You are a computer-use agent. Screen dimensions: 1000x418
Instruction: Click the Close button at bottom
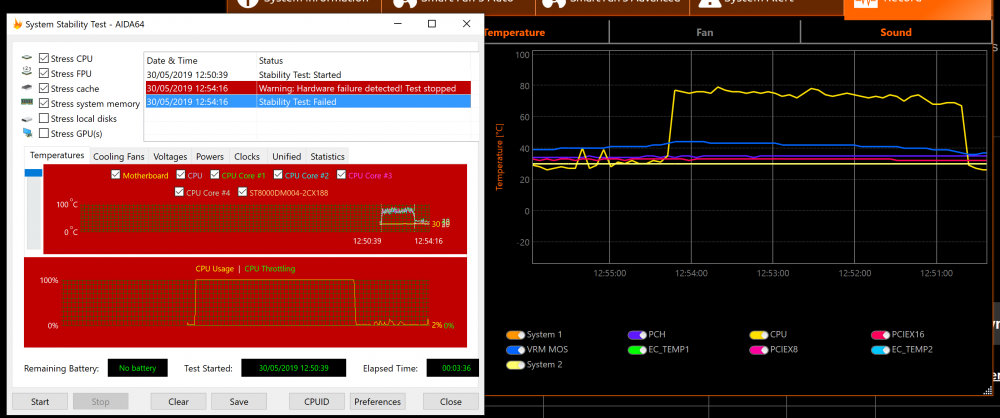(x=451, y=401)
